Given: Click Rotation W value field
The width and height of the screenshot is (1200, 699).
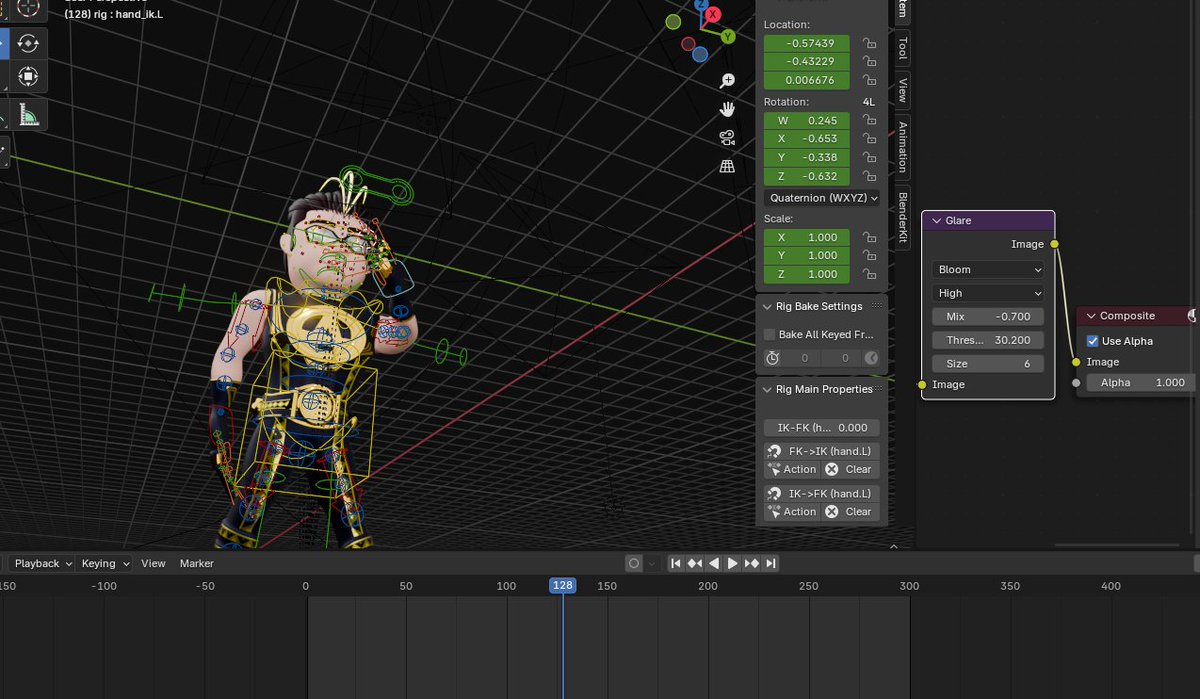Looking at the screenshot, I should coord(806,120).
